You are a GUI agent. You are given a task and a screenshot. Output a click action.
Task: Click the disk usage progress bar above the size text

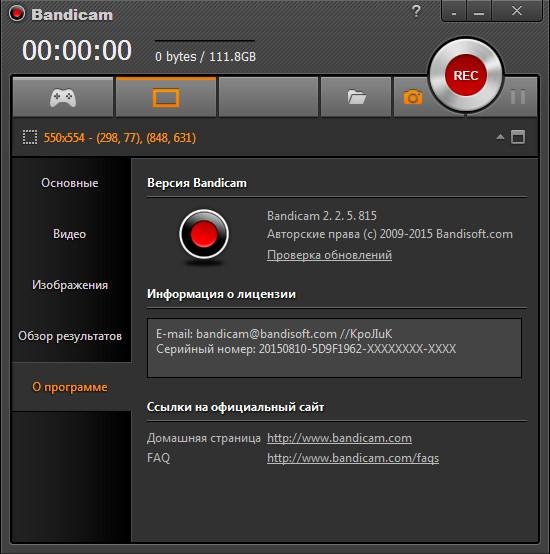click(x=205, y=41)
